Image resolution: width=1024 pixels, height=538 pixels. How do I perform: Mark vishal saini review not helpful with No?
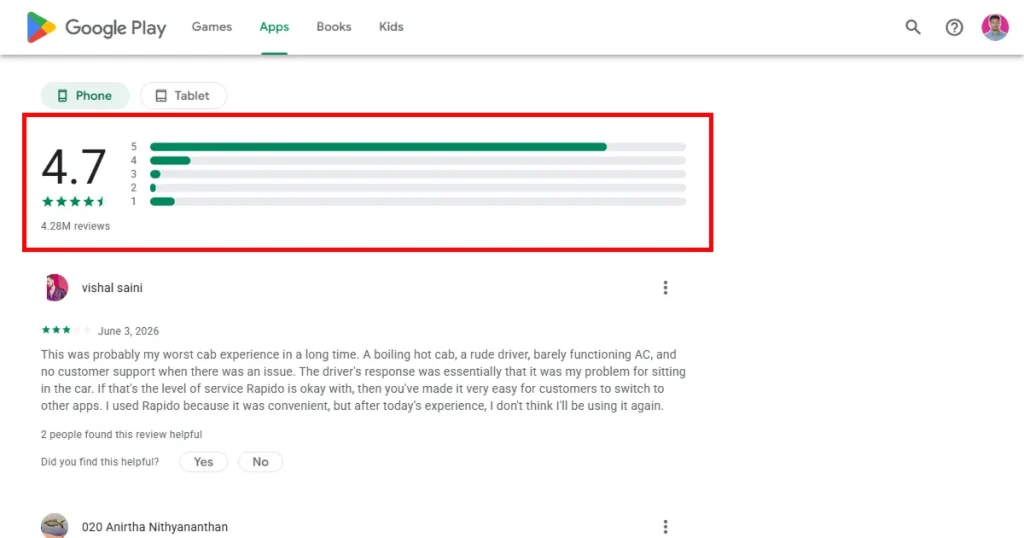click(260, 462)
